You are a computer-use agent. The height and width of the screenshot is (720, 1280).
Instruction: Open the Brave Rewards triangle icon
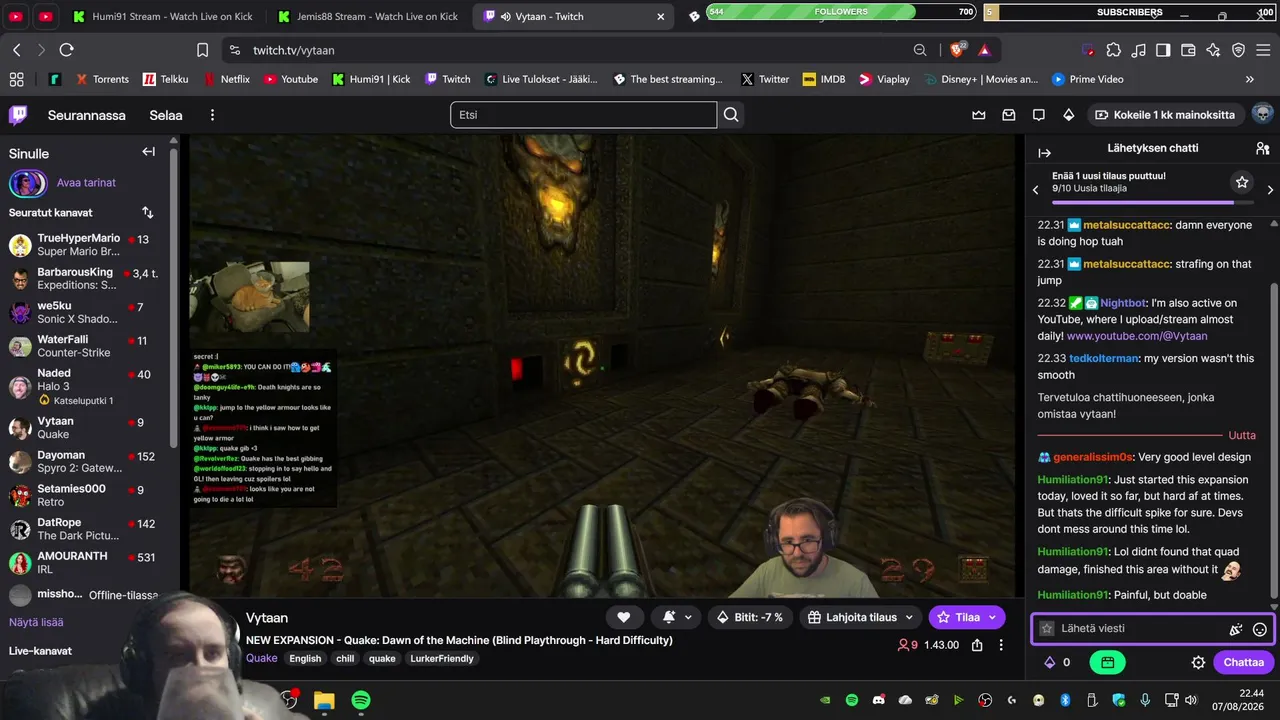984,50
